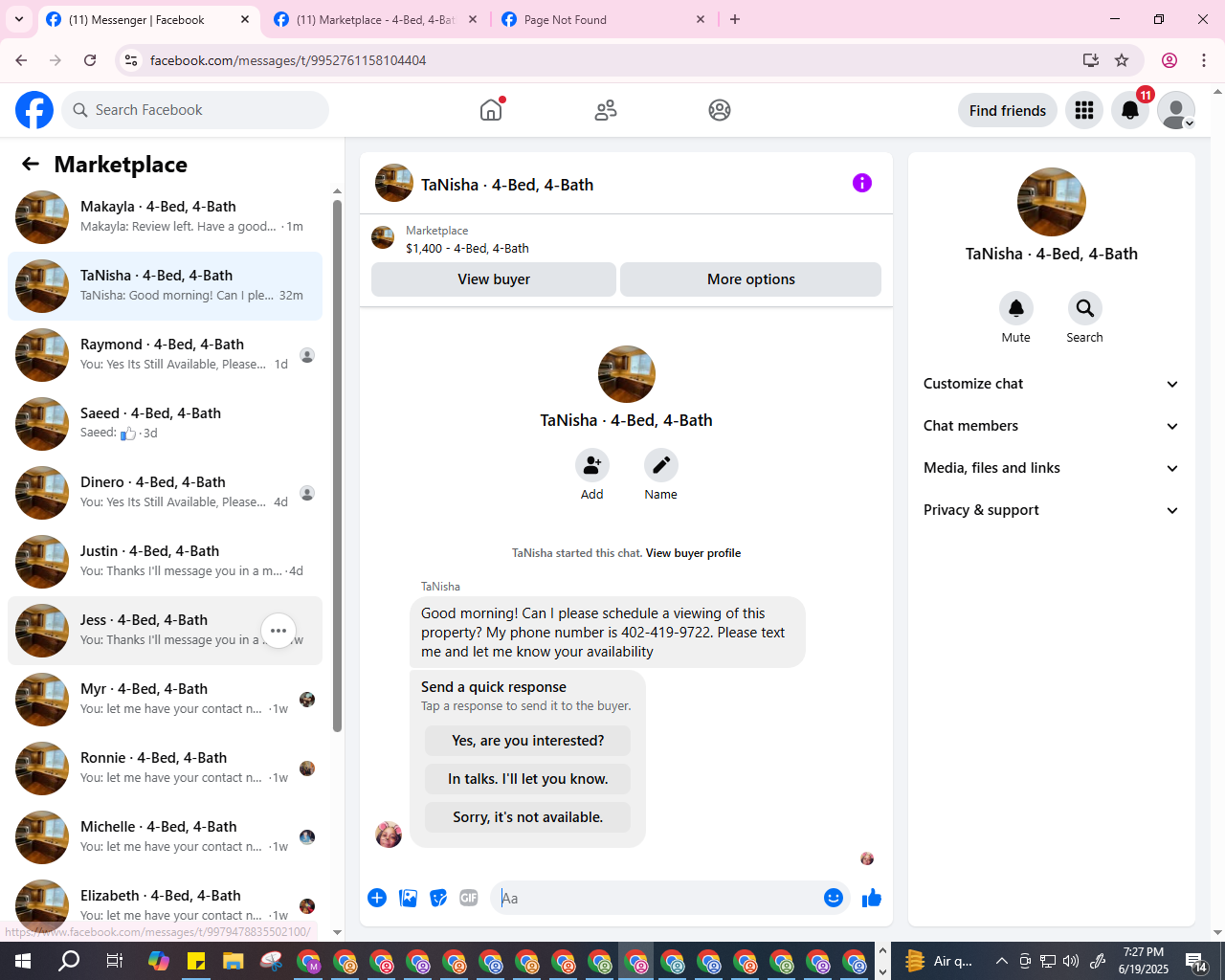Open Windows action center notifications
Viewport: 1225px width, 980px height.
coord(1195,961)
